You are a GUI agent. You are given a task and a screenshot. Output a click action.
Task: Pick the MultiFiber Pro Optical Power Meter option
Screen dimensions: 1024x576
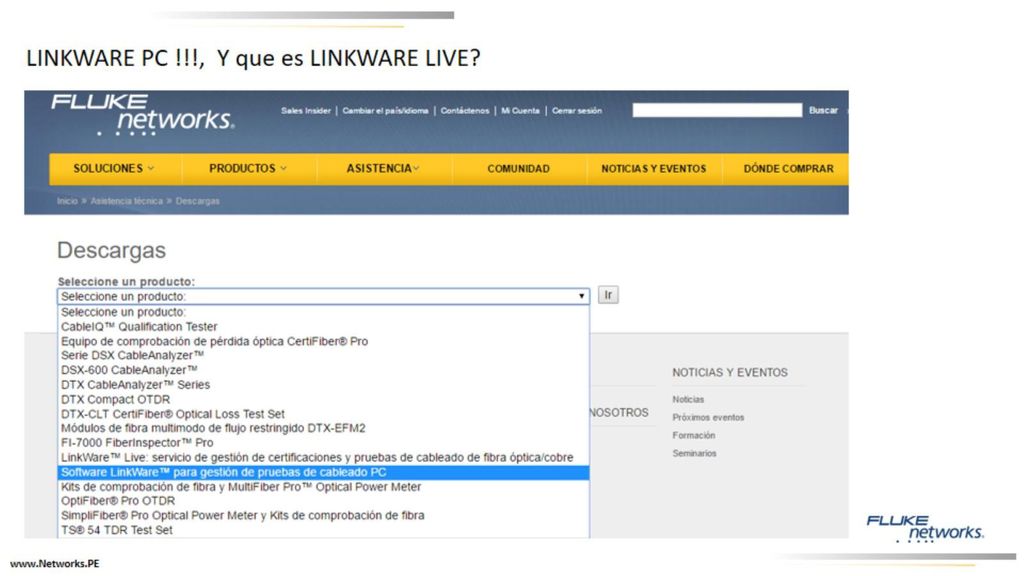click(323, 487)
